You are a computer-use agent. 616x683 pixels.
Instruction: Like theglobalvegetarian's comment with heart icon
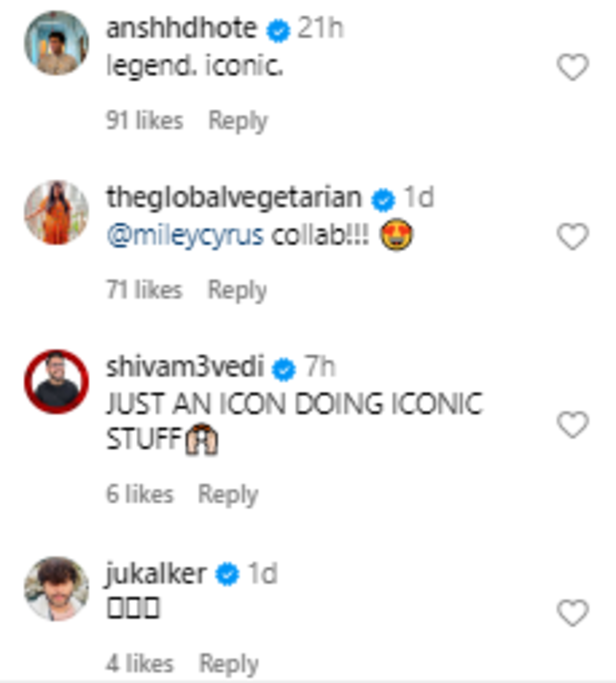572,237
